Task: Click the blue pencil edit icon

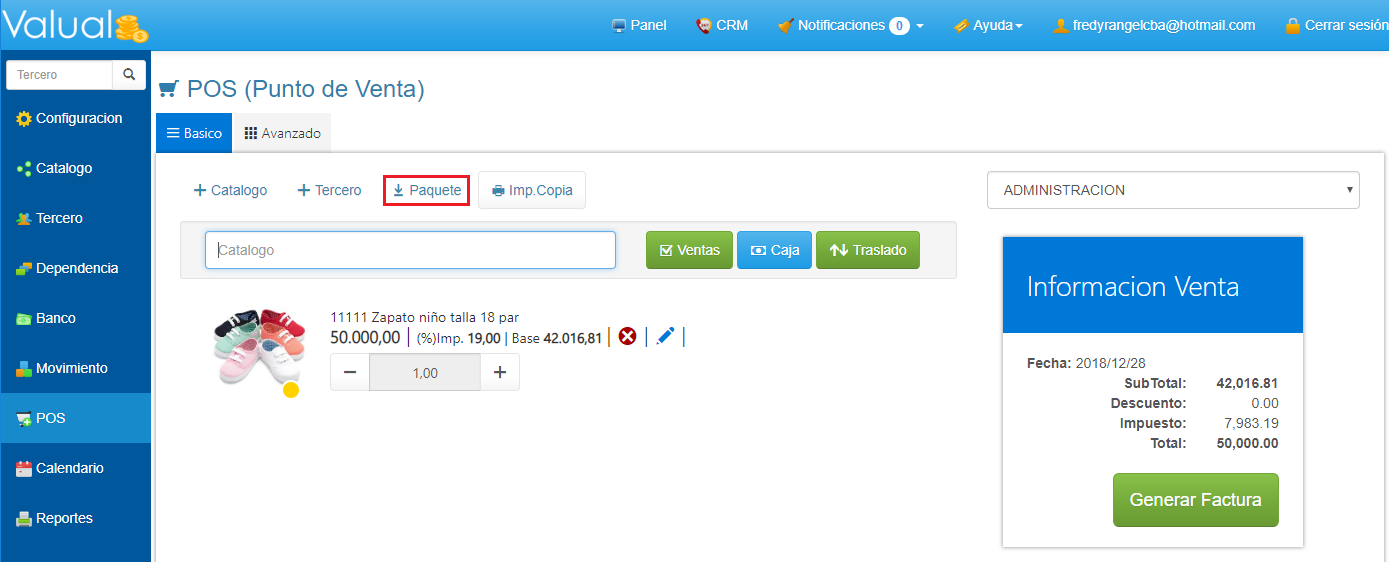Action: click(x=665, y=337)
